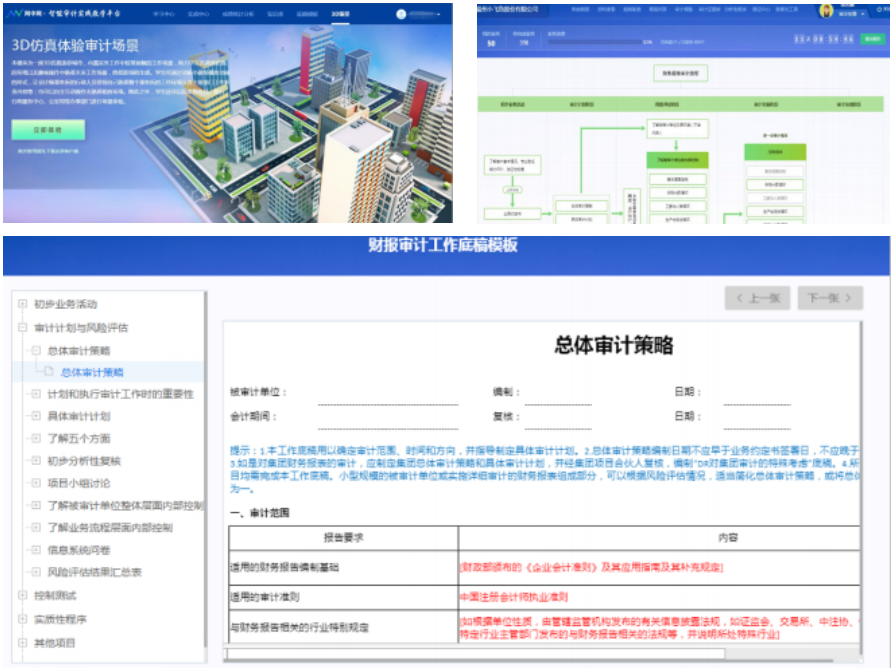The height and width of the screenshot is (671, 896).
Task: Expand the 初步业务活动 tree node
Action: [x=22, y=304]
